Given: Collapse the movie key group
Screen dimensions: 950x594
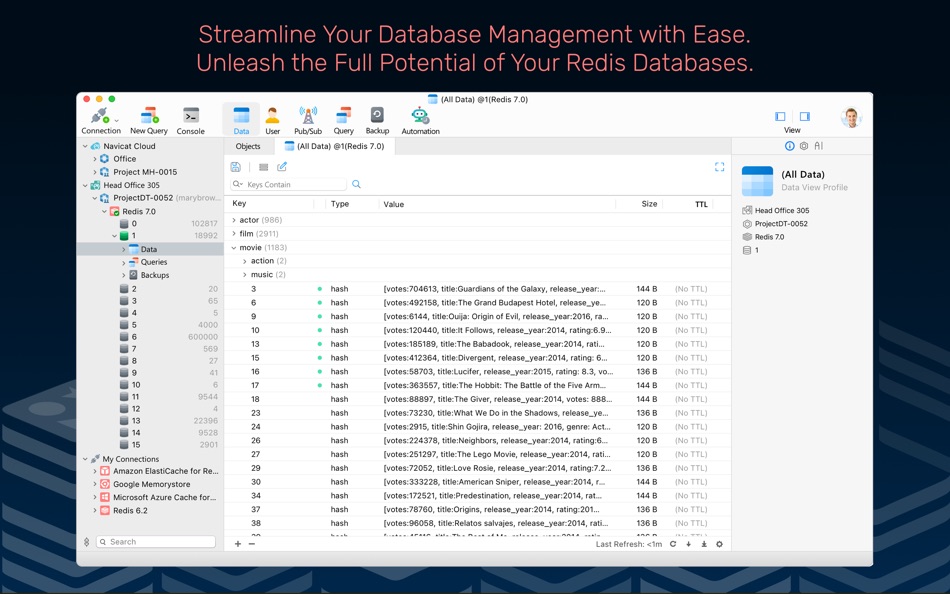Looking at the screenshot, I should [x=234, y=247].
